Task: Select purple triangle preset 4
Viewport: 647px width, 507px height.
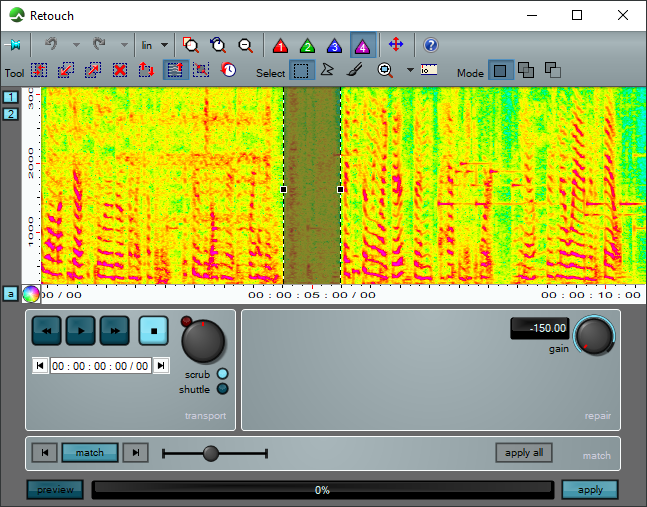Action: pyautogui.click(x=363, y=45)
